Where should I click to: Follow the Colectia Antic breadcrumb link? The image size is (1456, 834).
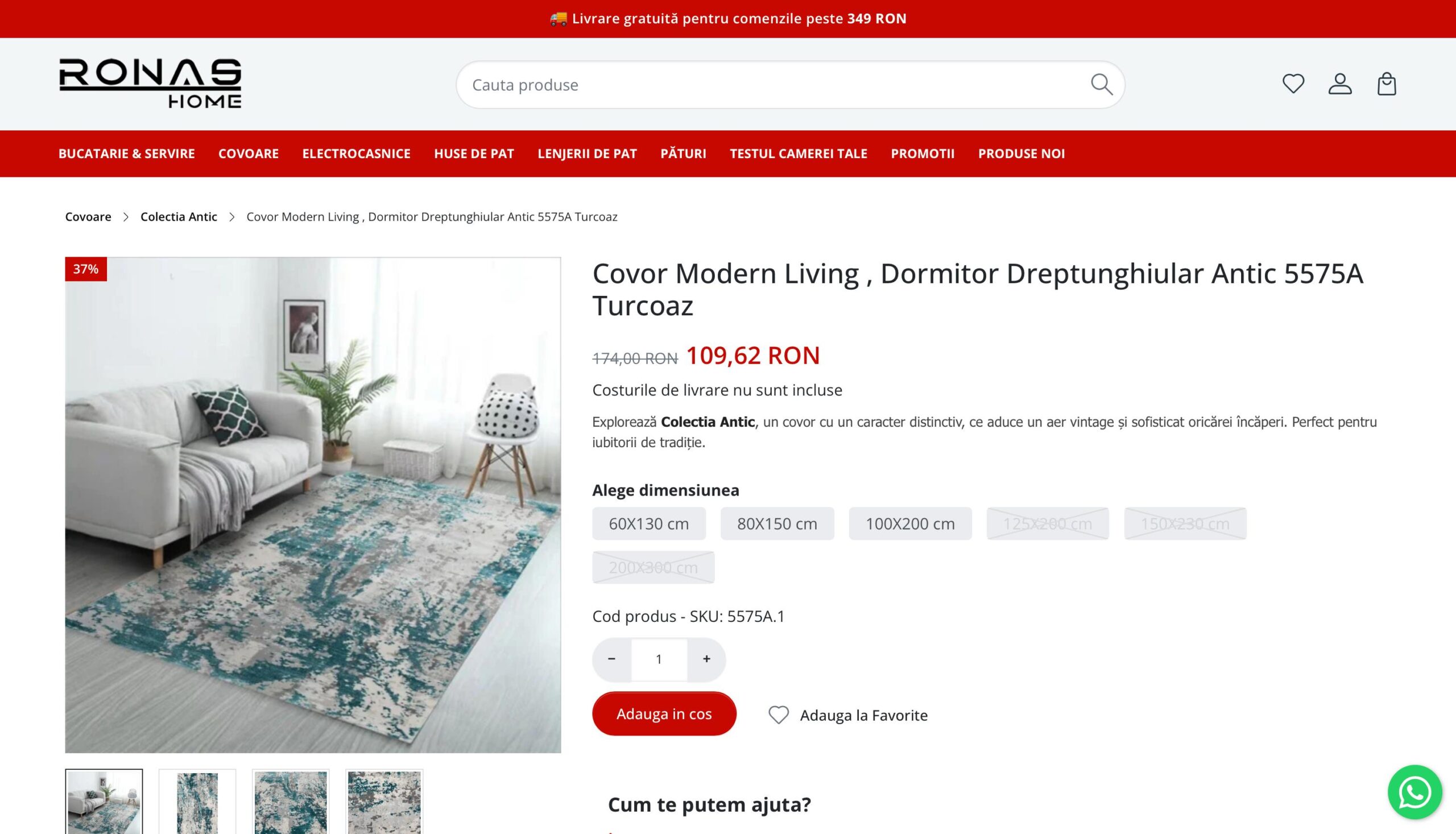pyautogui.click(x=179, y=217)
